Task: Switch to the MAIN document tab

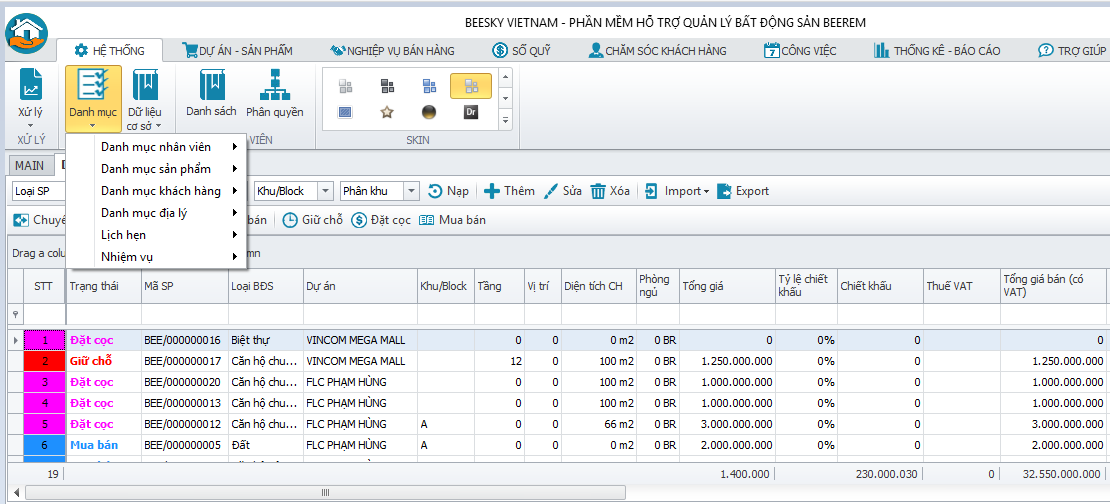Action: click(x=30, y=166)
